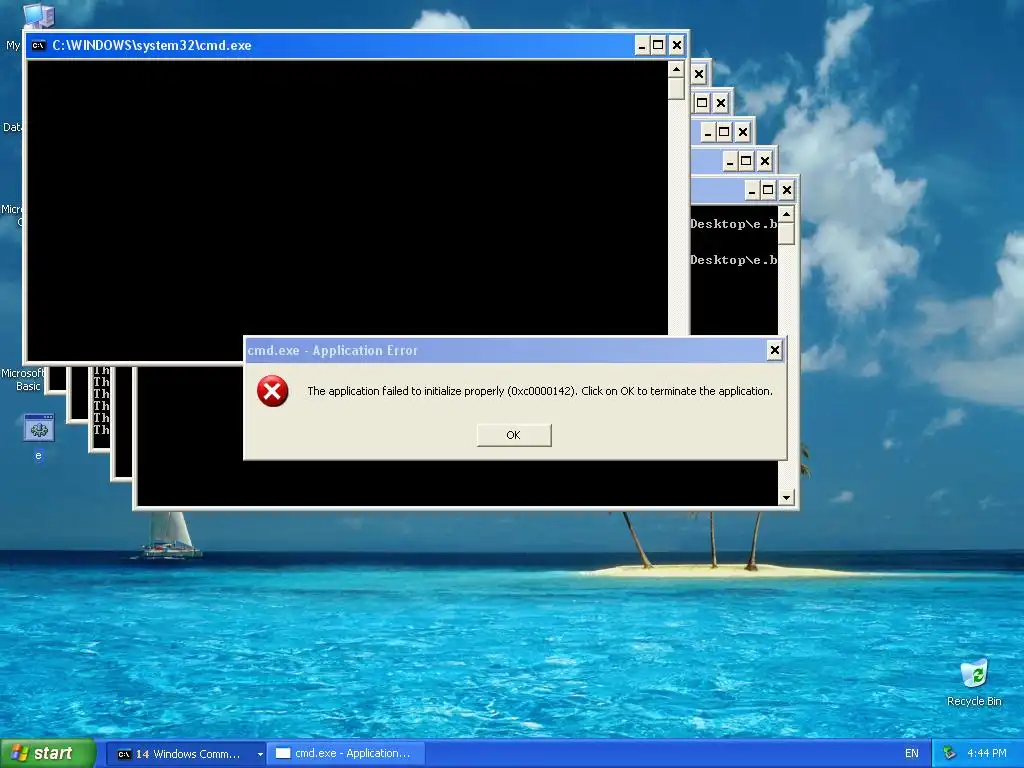Click OK in the Application Error dialog

click(514, 435)
